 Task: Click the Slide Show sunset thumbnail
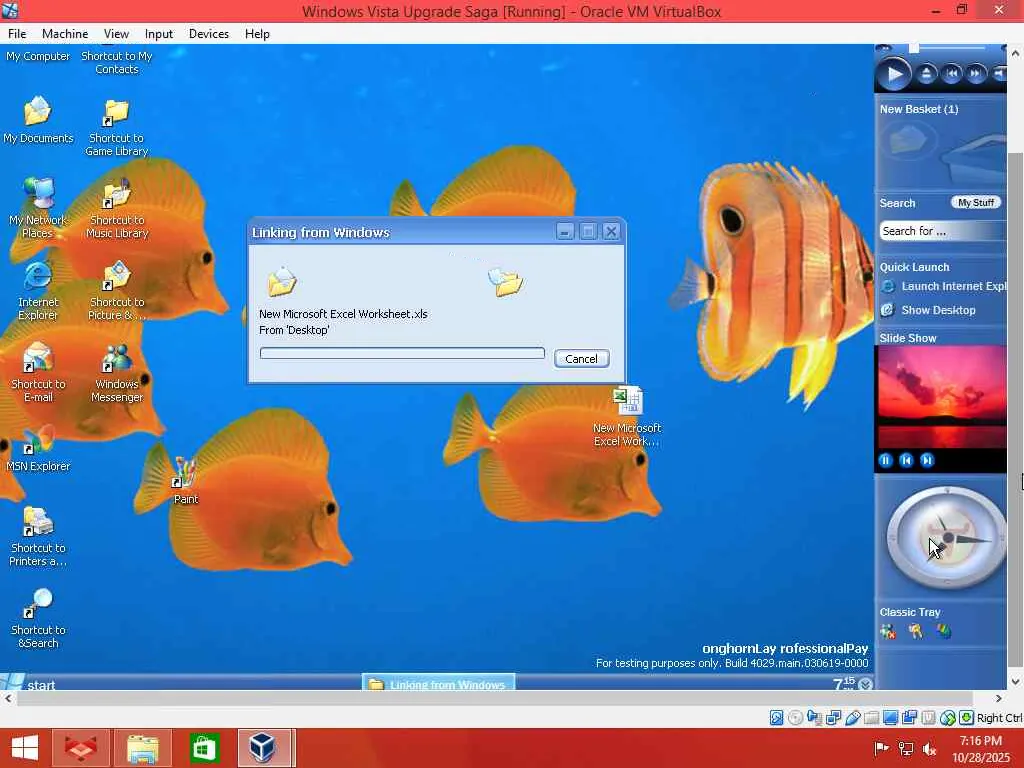click(941, 397)
